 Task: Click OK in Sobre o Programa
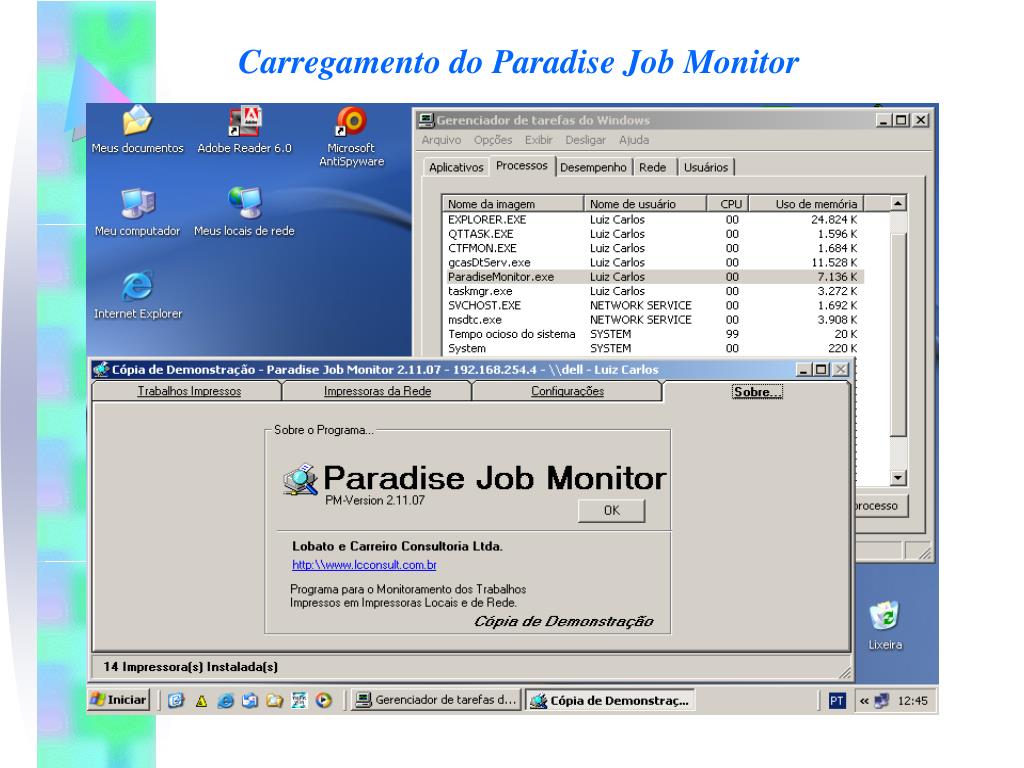pos(611,511)
